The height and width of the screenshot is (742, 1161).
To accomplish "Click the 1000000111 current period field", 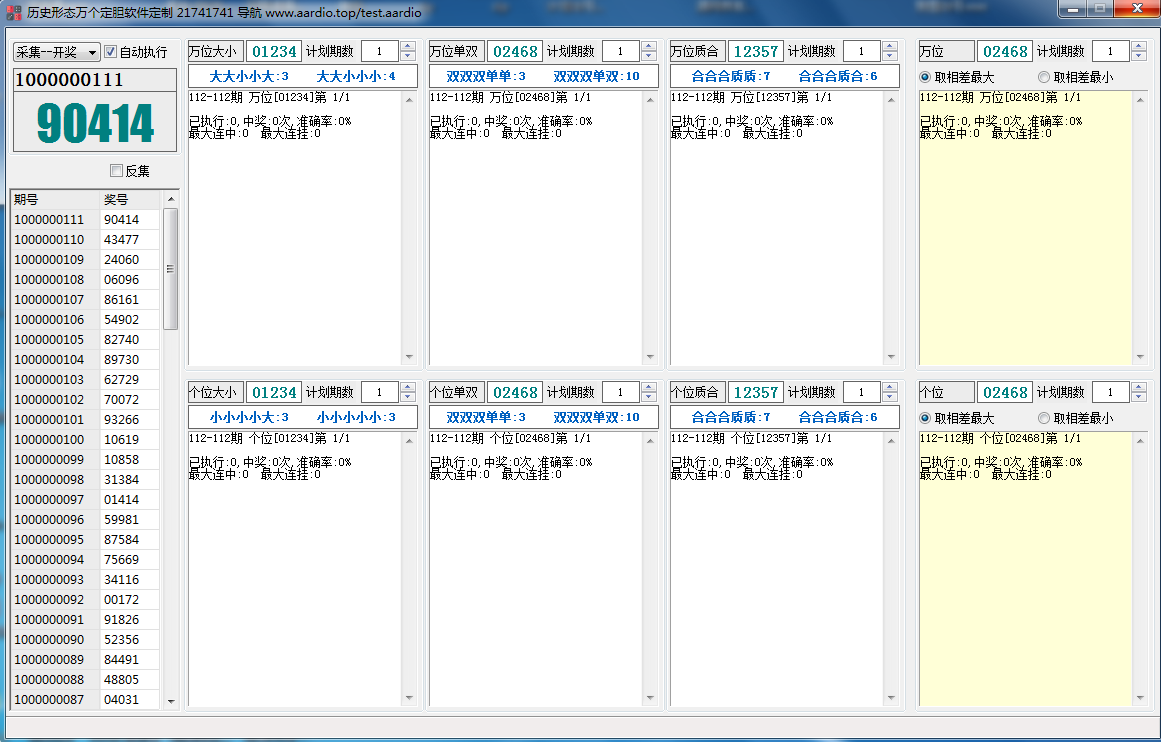I will tap(95, 79).
